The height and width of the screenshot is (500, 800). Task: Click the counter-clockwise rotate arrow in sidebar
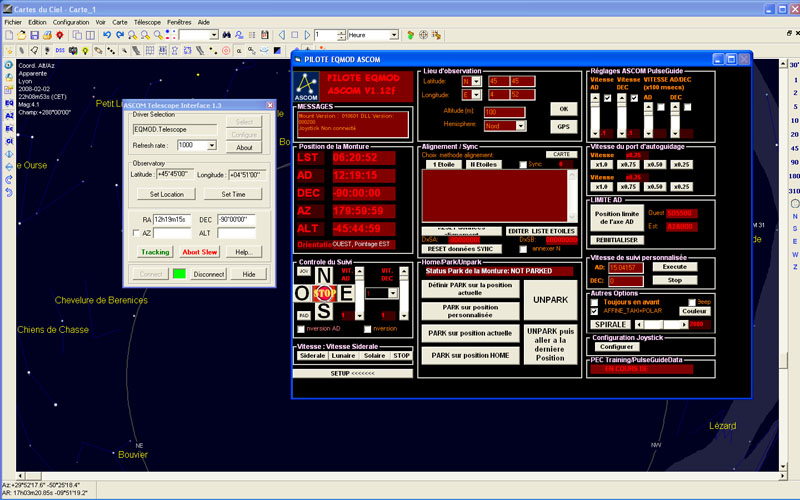(x=9, y=192)
